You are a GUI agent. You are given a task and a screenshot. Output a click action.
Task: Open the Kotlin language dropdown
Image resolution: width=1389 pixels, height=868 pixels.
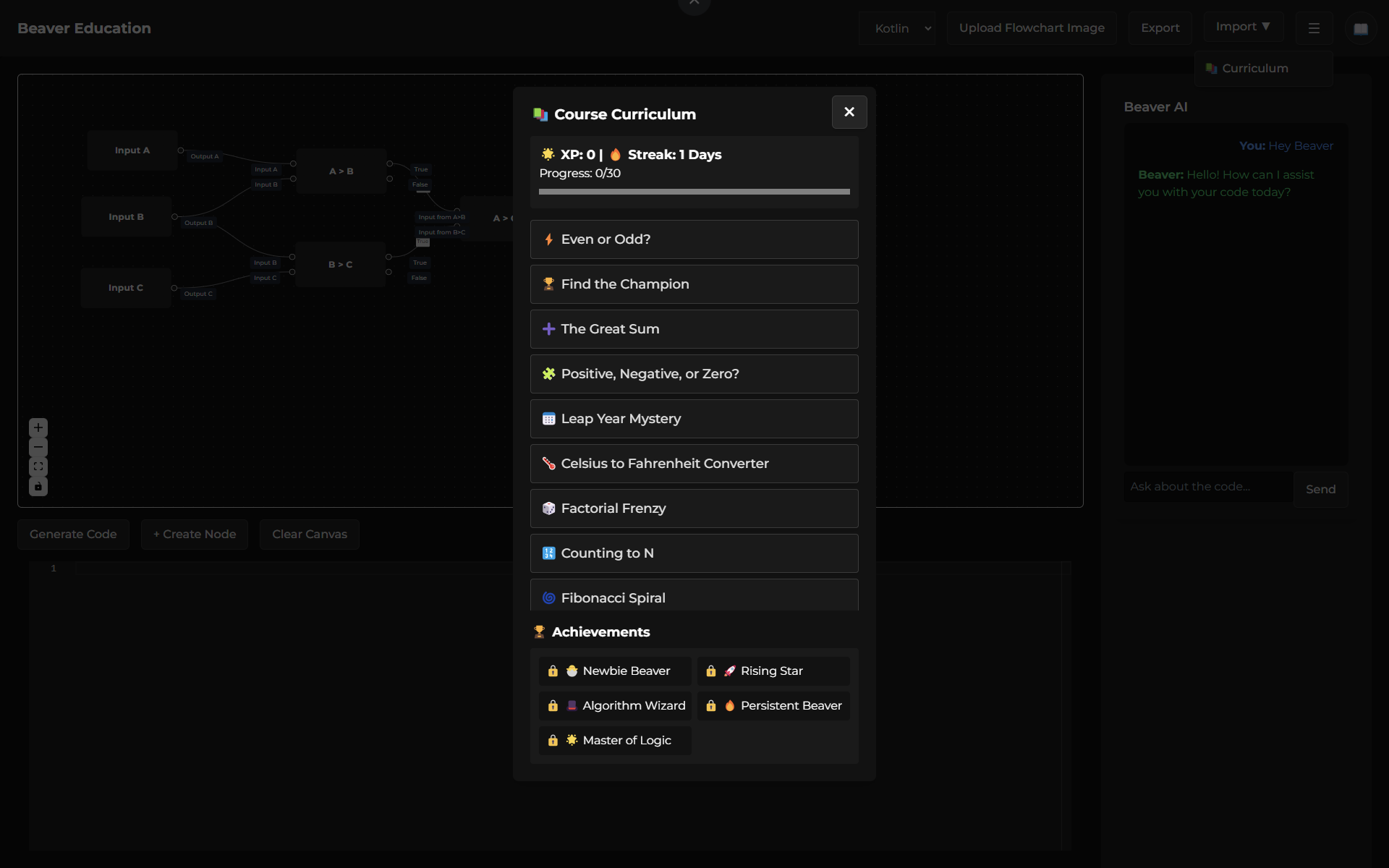click(896, 28)
